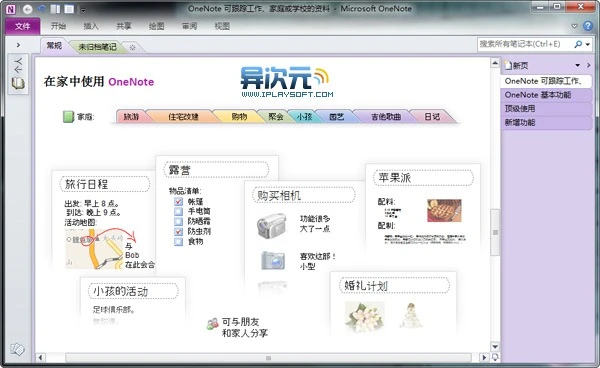Click the horizontal scrollbar left arrow
The height and width of the screenshot is (368, 600).
pyautogui.click(x=40, y=358)
